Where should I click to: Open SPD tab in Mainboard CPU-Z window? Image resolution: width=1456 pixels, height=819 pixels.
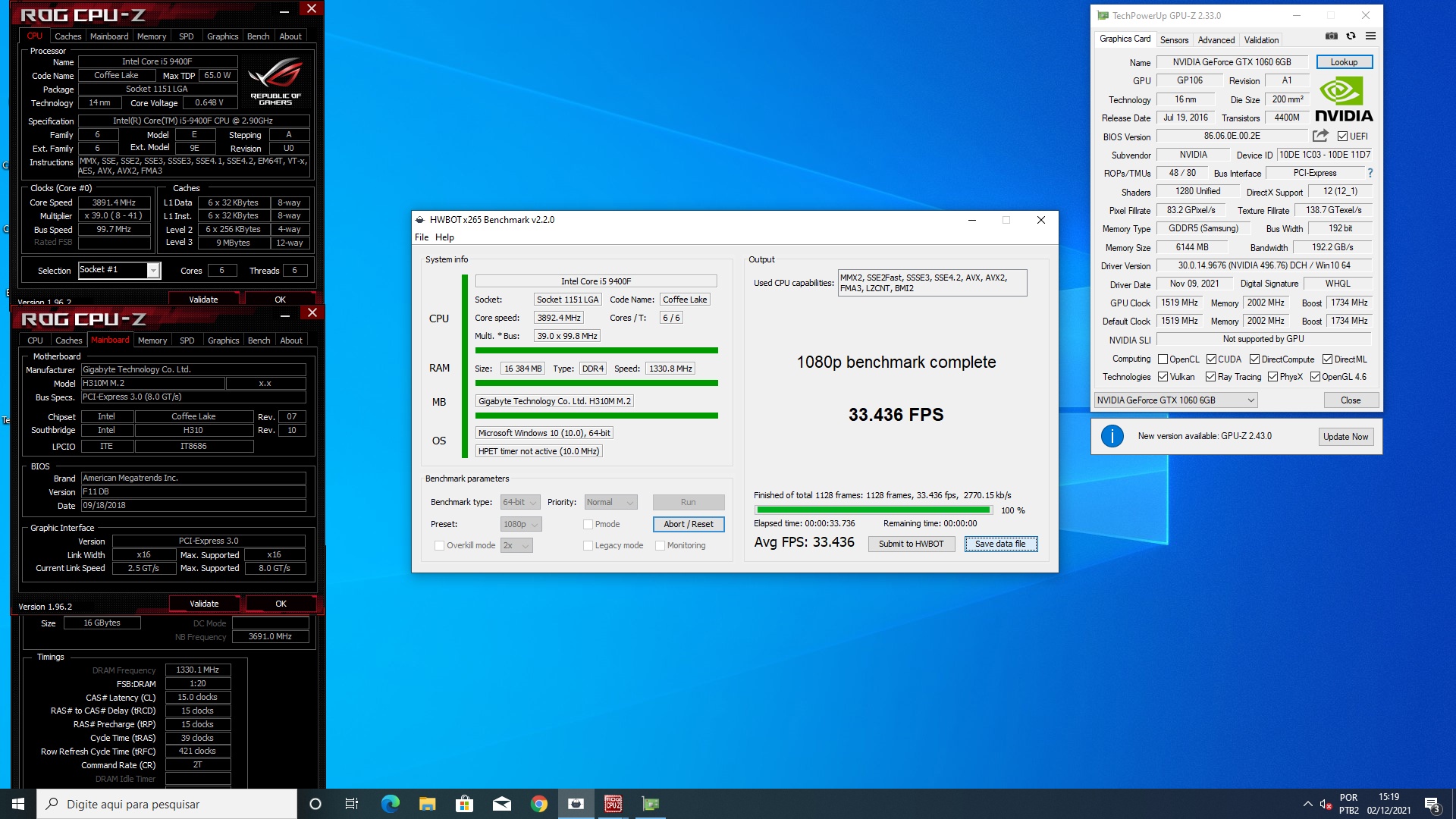(187, 340)
